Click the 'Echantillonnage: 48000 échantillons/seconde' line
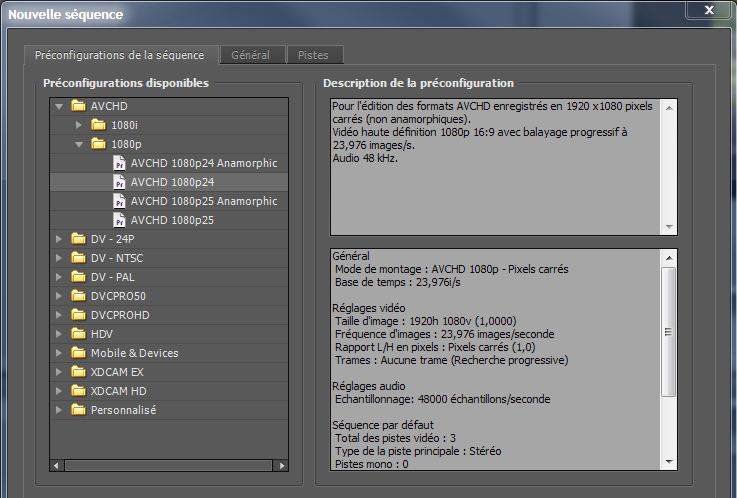The height and width of the screenshot is (498, 737). (x=442, y=399)
